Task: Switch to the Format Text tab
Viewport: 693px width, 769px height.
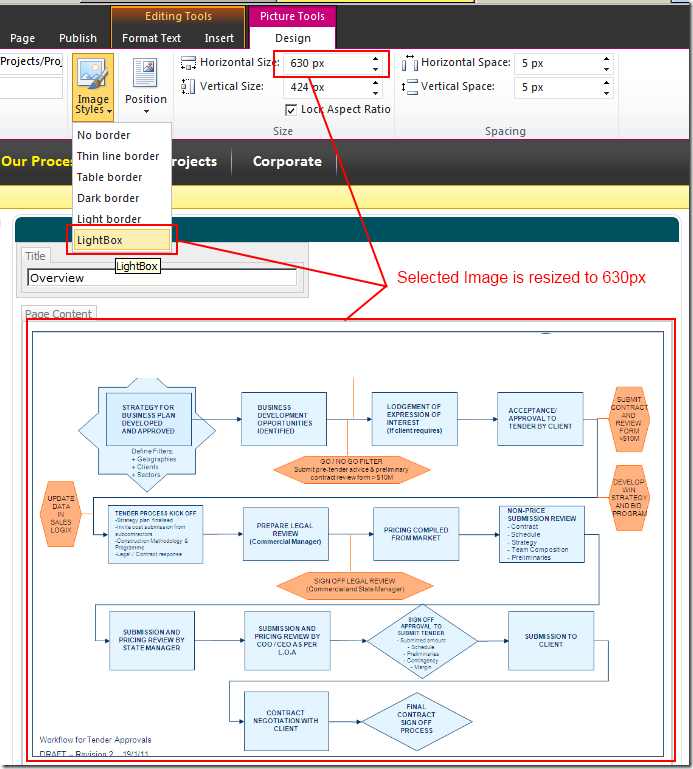Action: [x=152, y=38]
